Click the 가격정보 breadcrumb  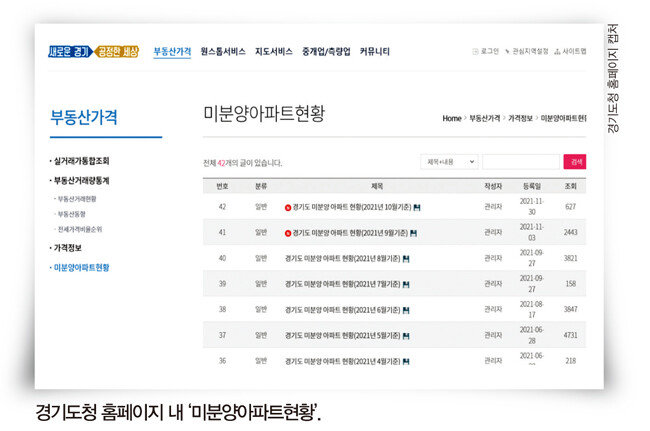coord(520,119)
